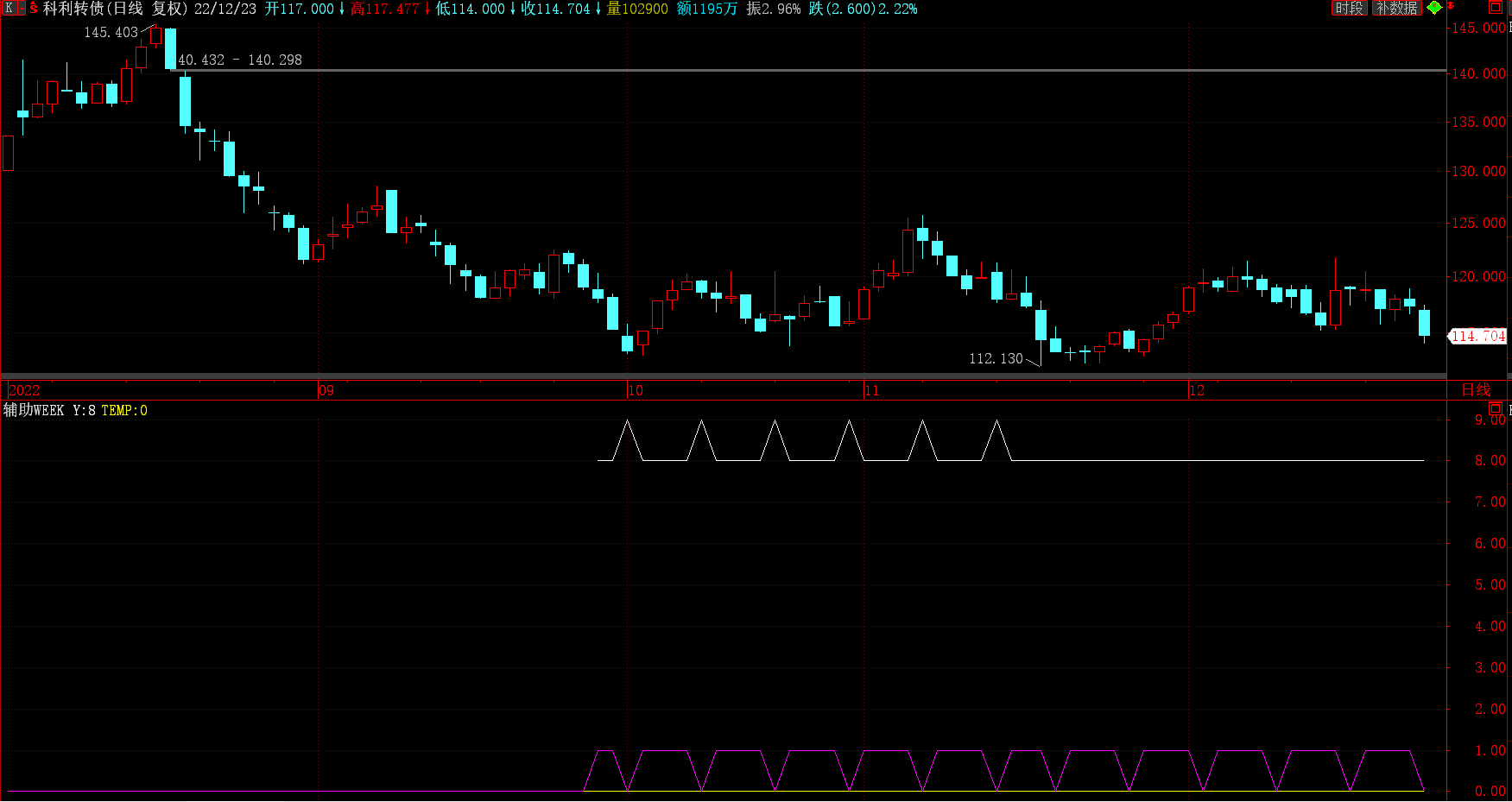This screenshot has width=1512, height=802.
Task: Click the 114.704 current price tag
Action: click(x=1477, y=336)
